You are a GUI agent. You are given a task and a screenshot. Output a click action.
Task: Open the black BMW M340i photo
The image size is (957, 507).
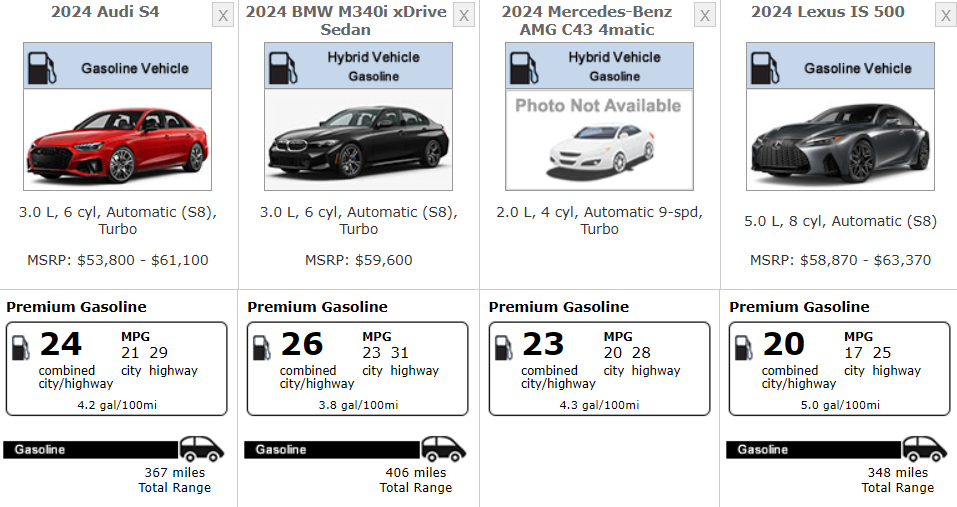(358, 140)
